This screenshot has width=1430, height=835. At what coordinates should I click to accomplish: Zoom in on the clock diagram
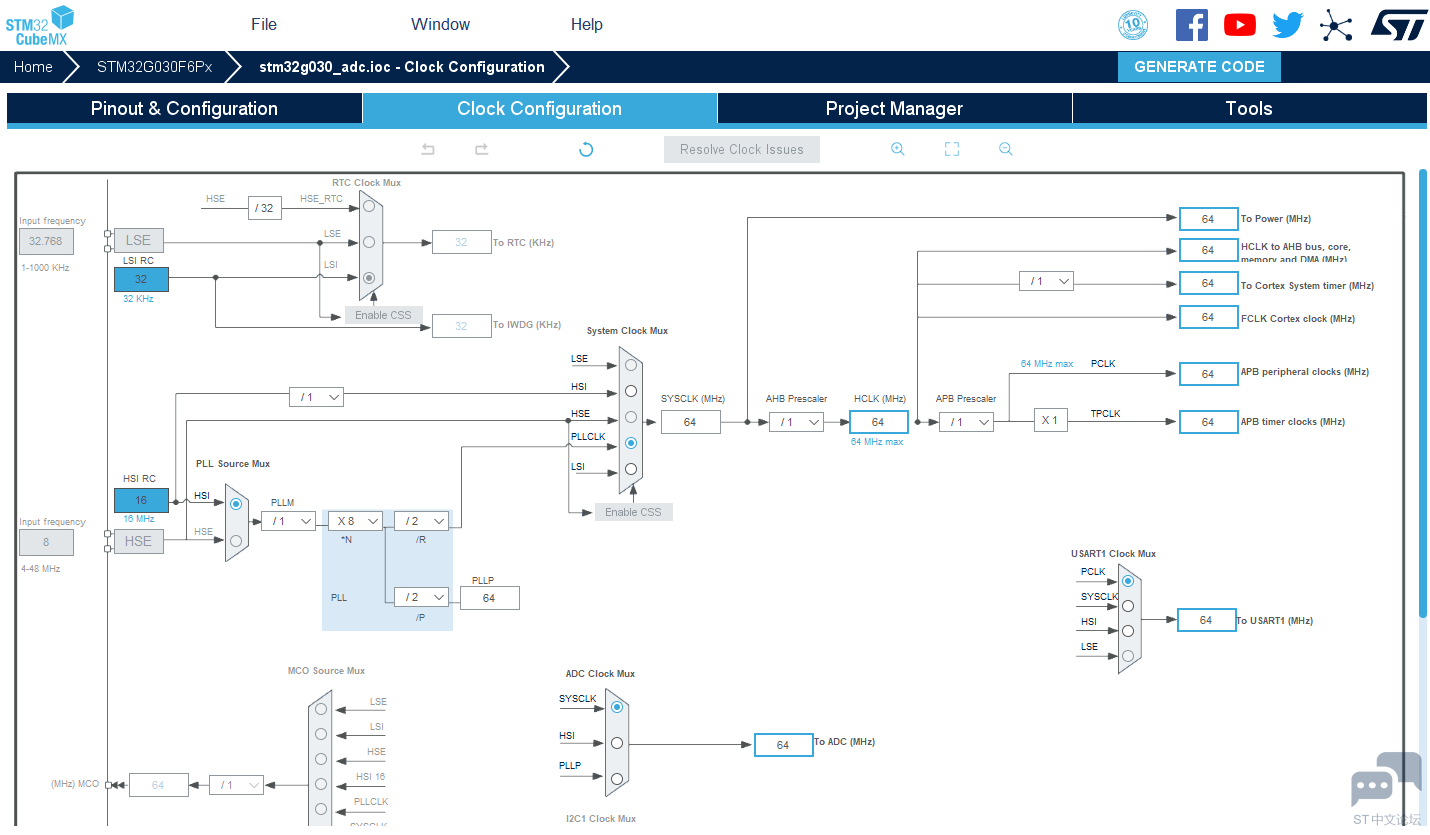pos(898,149)
